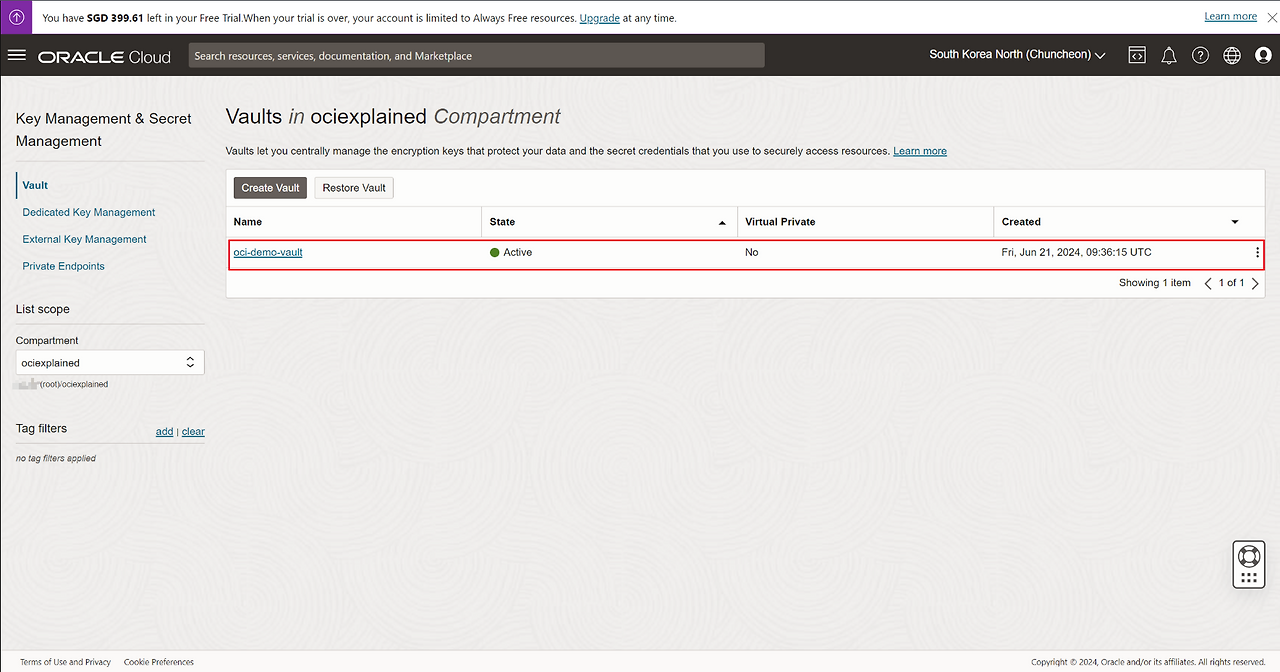Go to Private Endpoints section
Screen dimensions: 1280x672
click(63, 266)
